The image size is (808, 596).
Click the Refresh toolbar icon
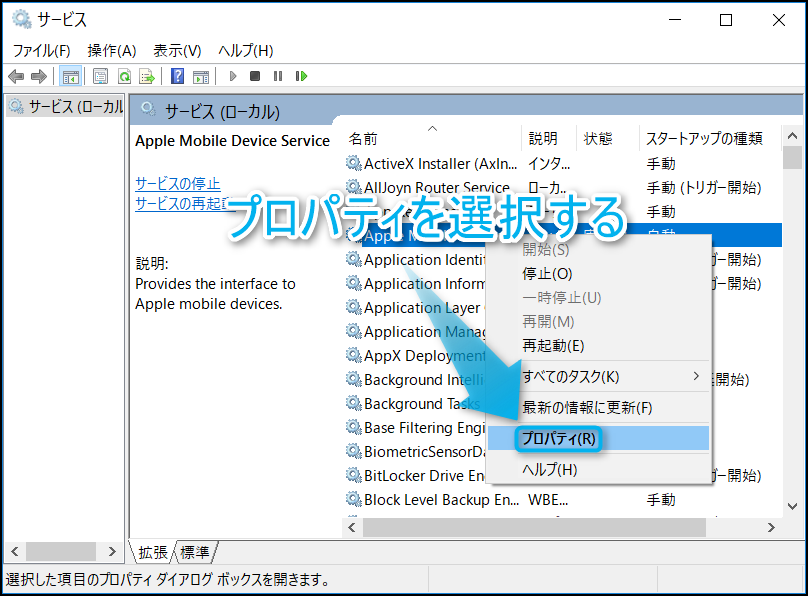(124, 76)
